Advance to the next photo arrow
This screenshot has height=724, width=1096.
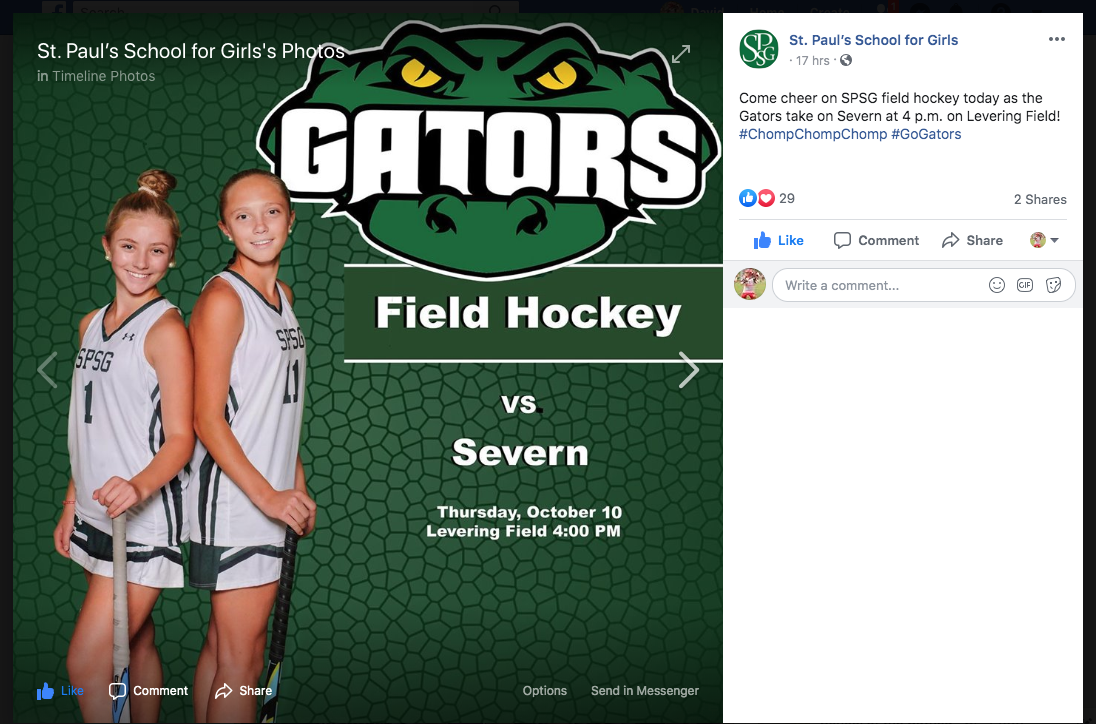[689, 370]
